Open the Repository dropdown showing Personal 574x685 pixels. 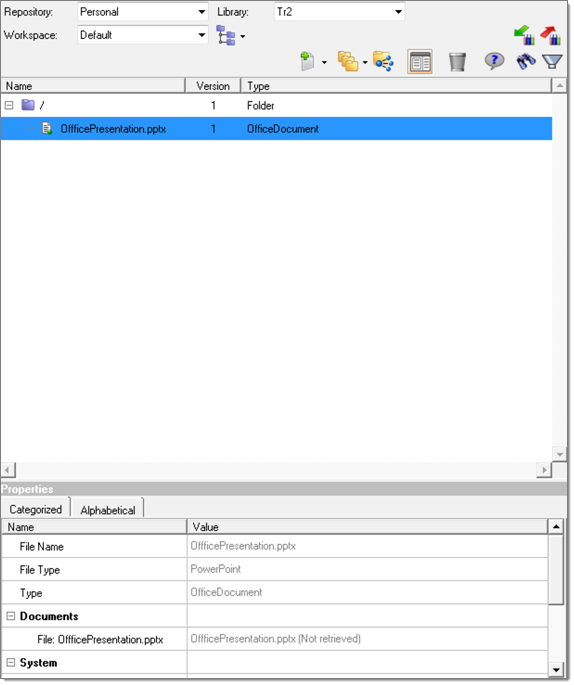tap(142, 12)
